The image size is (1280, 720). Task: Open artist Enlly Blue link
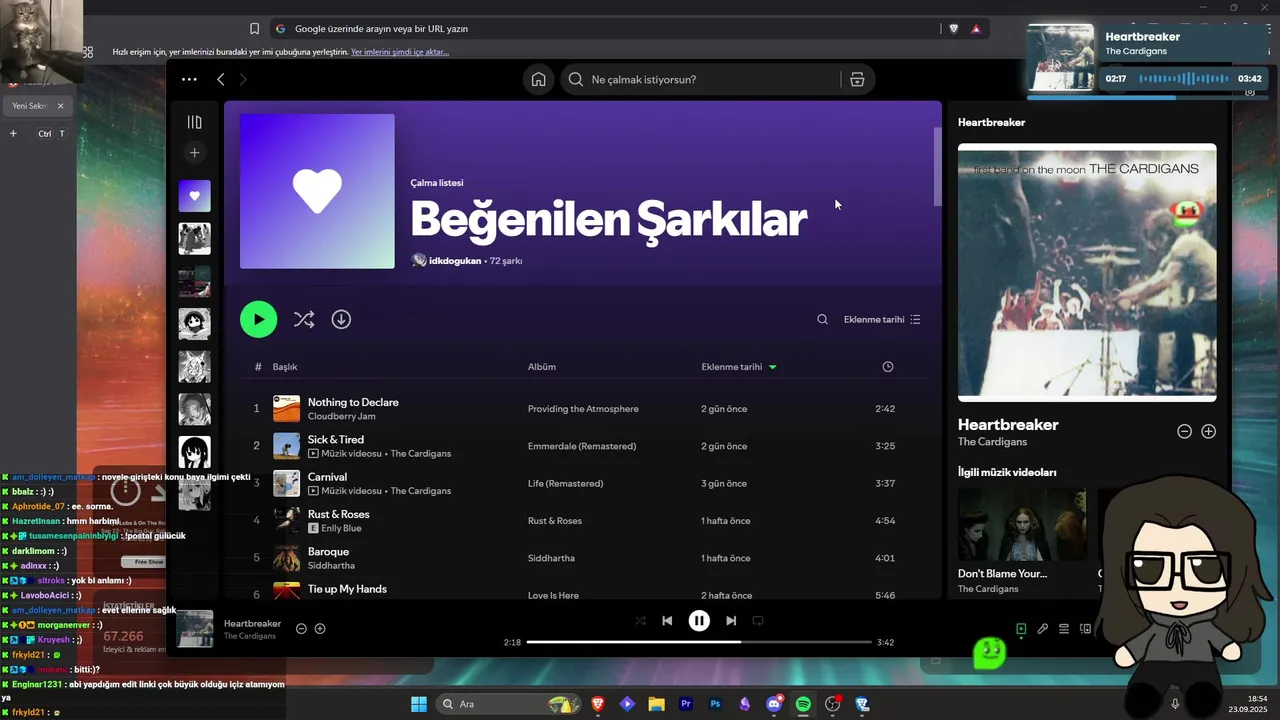click(341, 528)
